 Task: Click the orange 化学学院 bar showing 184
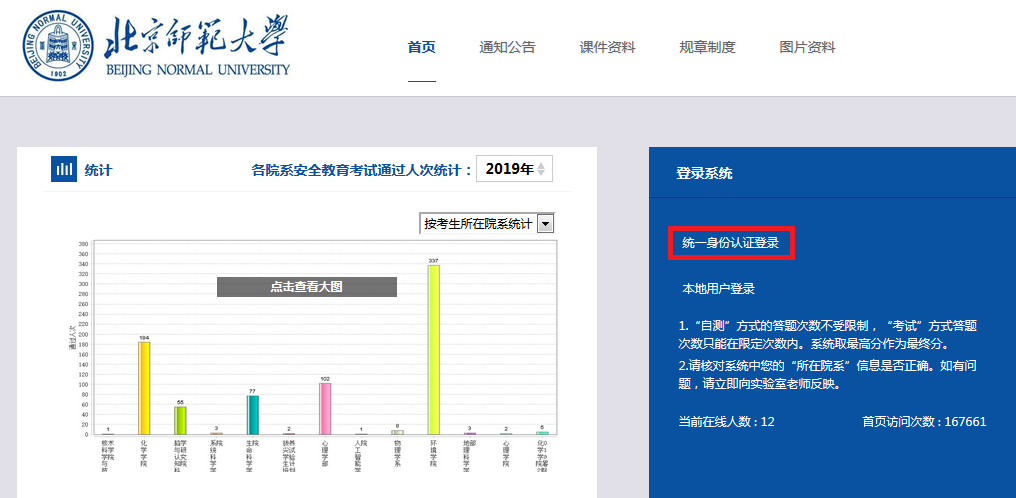[x=144, y=388]
